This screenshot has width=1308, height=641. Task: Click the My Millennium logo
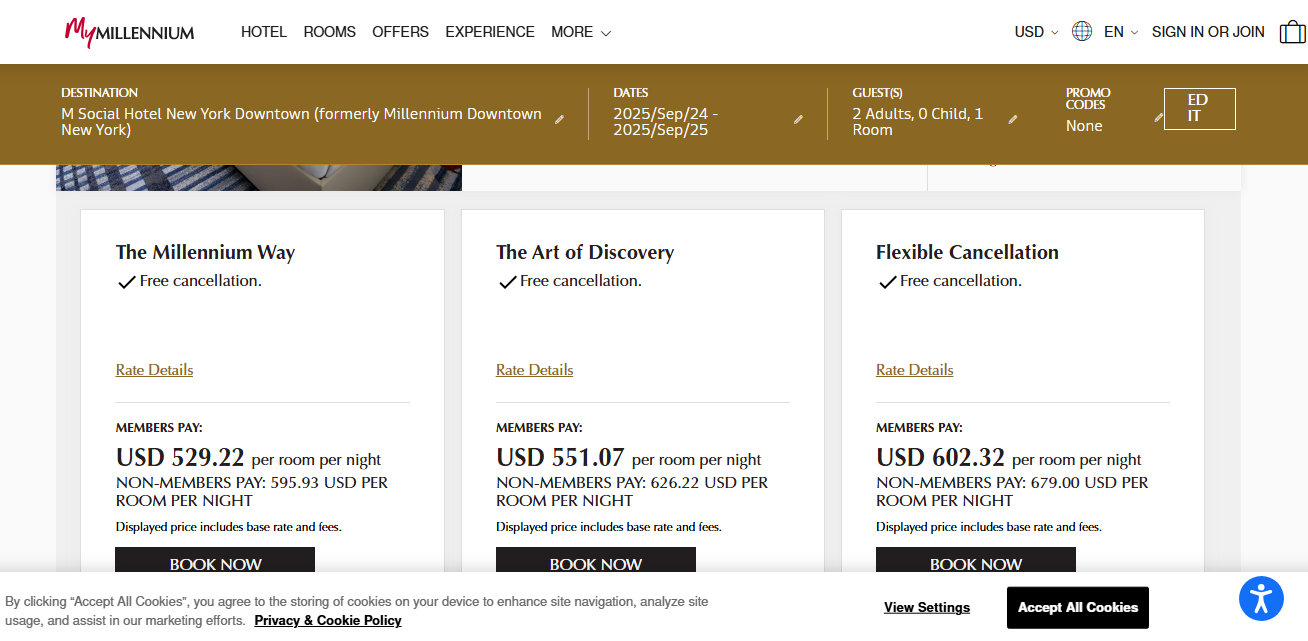129,32
